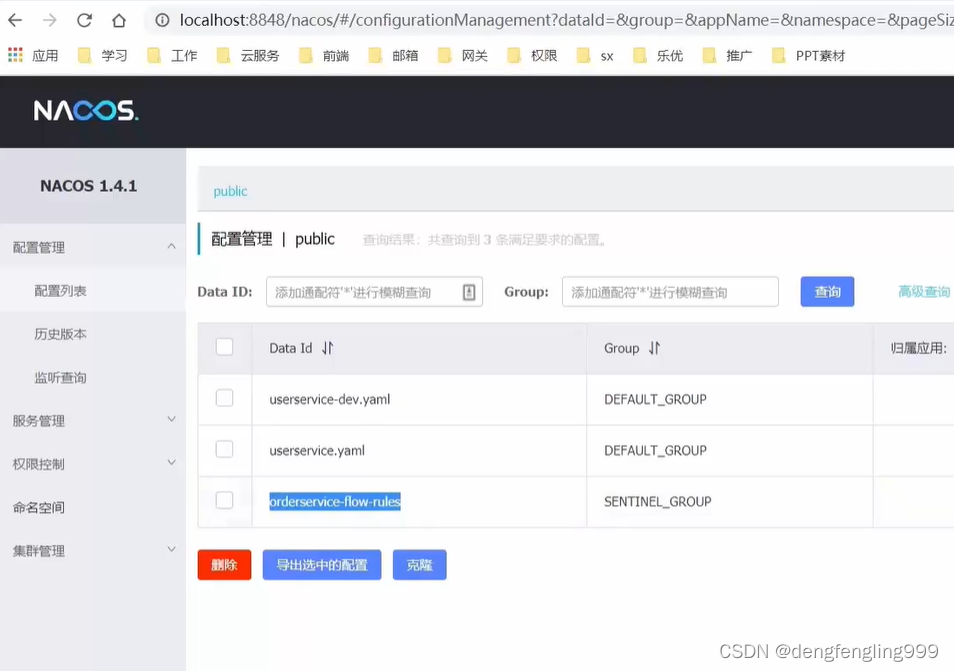Screen dimensions: 954x671
Task: Sort by Group column icon
Action: (654, 348)
